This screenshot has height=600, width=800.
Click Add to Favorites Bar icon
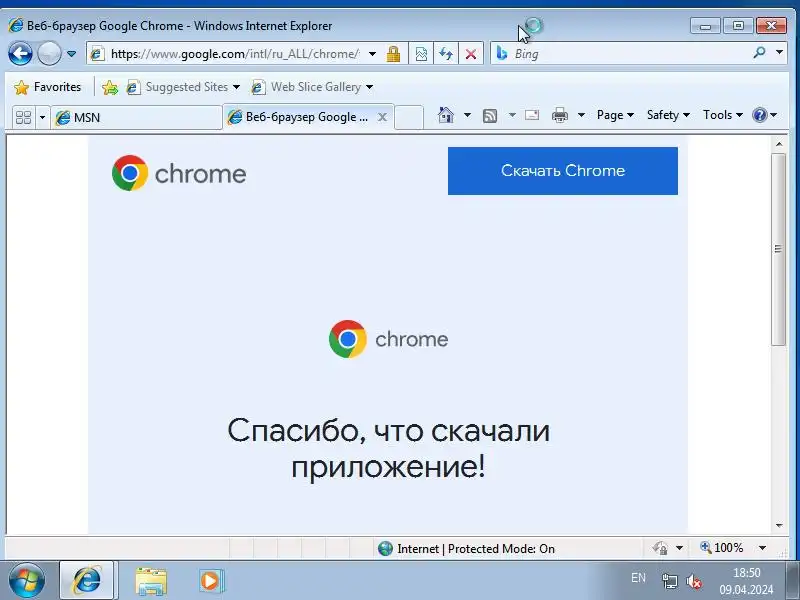tap(110, 87)
